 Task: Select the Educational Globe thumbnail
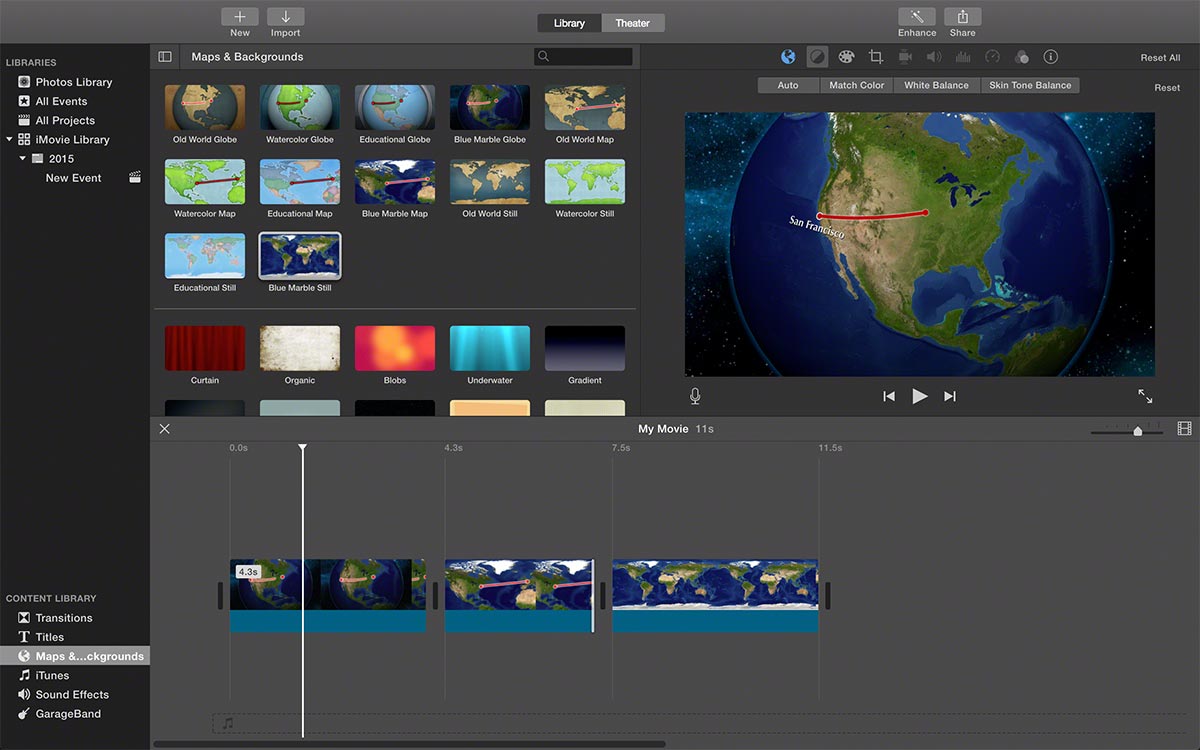[395, 108]
